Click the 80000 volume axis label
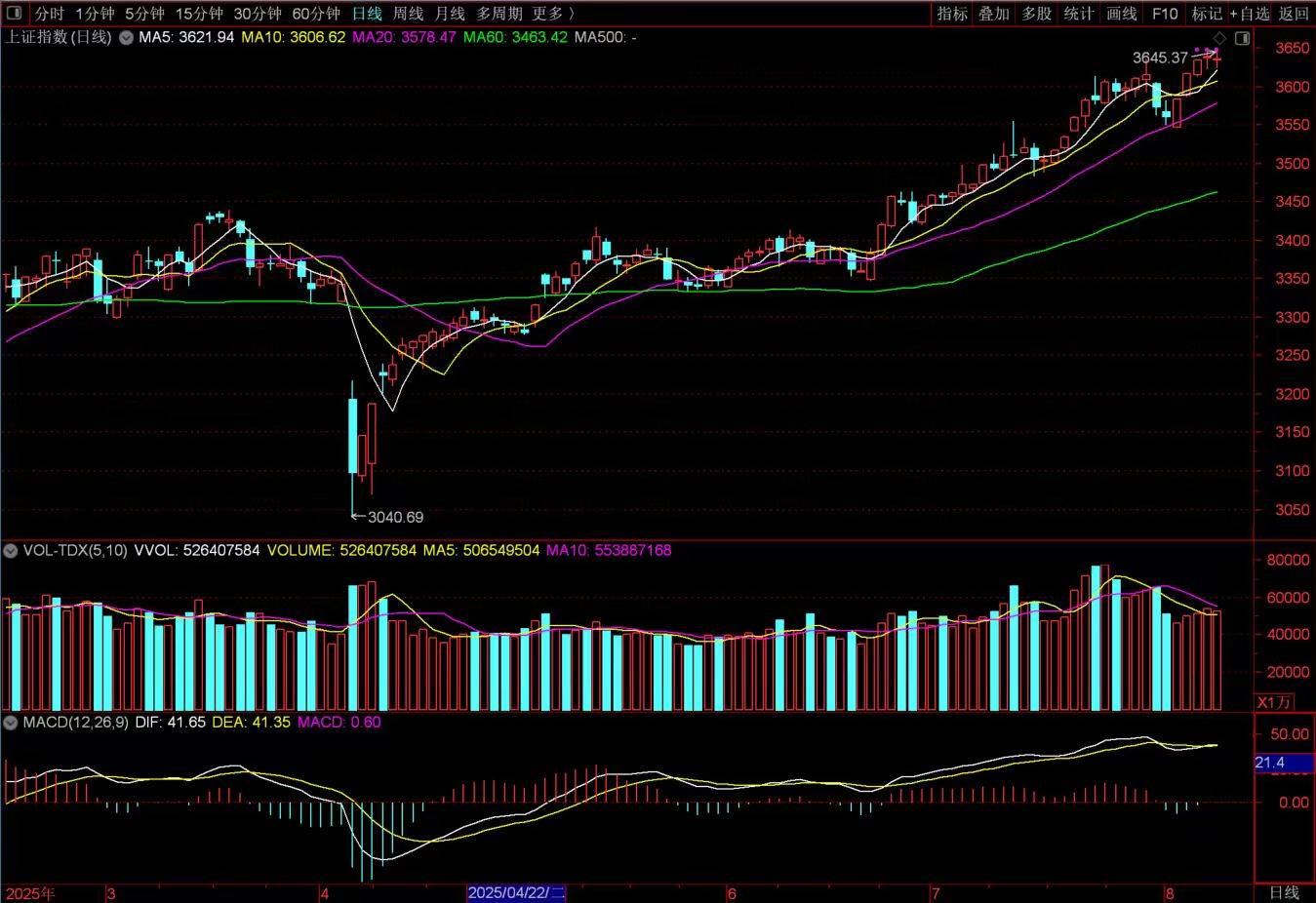The height and width of the screenshot is (903, 1316). click(x=1288, y=560)
